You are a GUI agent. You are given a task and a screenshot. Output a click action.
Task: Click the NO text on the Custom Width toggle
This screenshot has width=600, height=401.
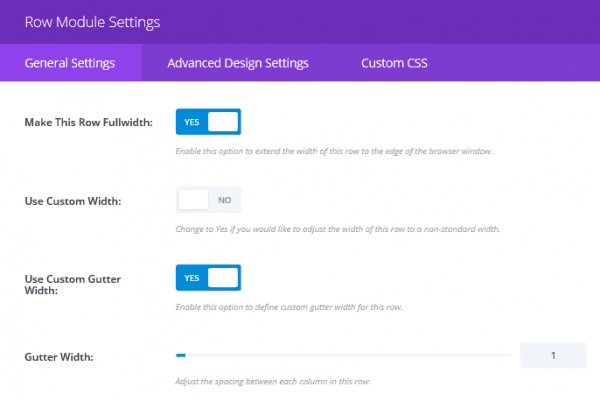pyautogui.click(x=224, y=200)
